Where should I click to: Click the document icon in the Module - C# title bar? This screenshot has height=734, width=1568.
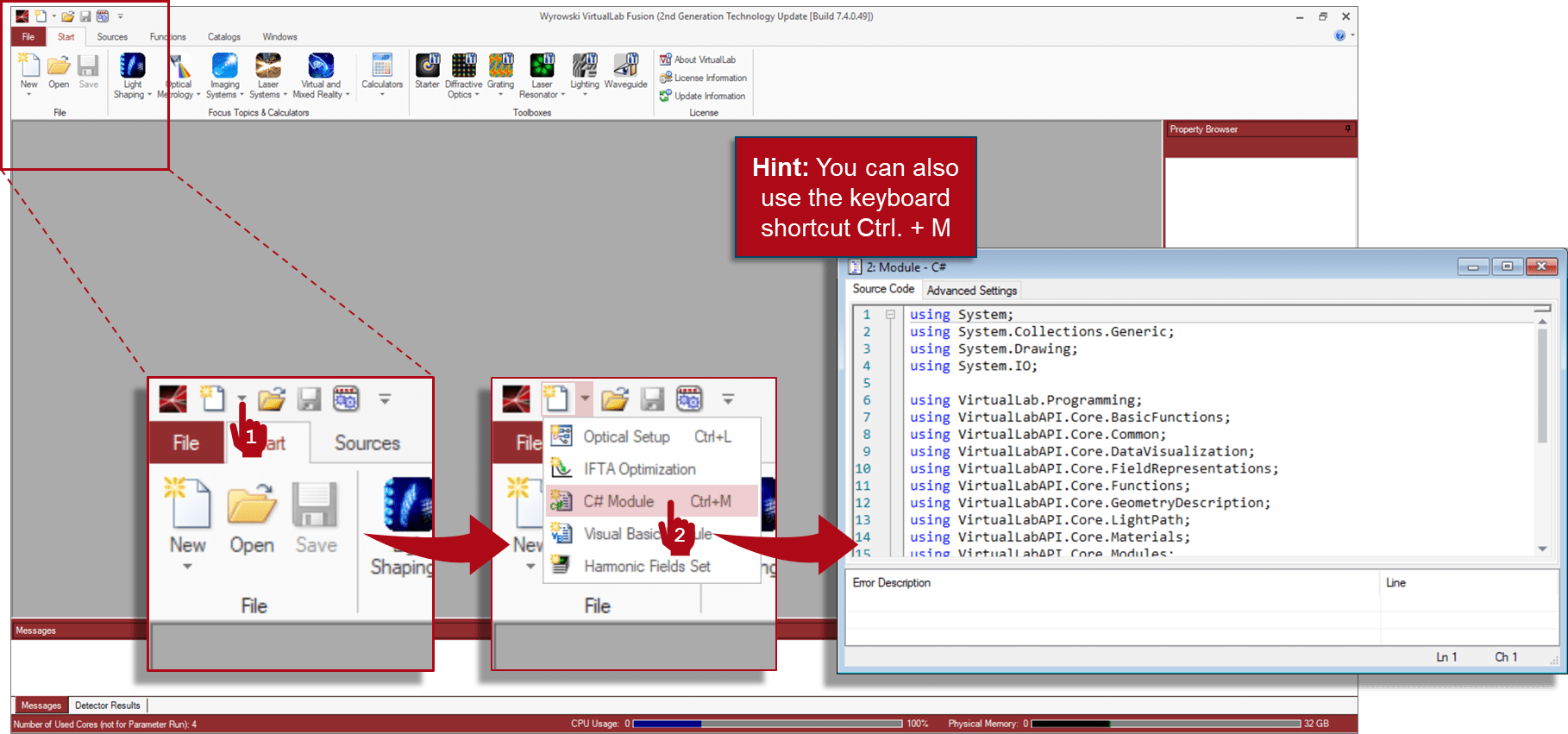pos(855,267)
